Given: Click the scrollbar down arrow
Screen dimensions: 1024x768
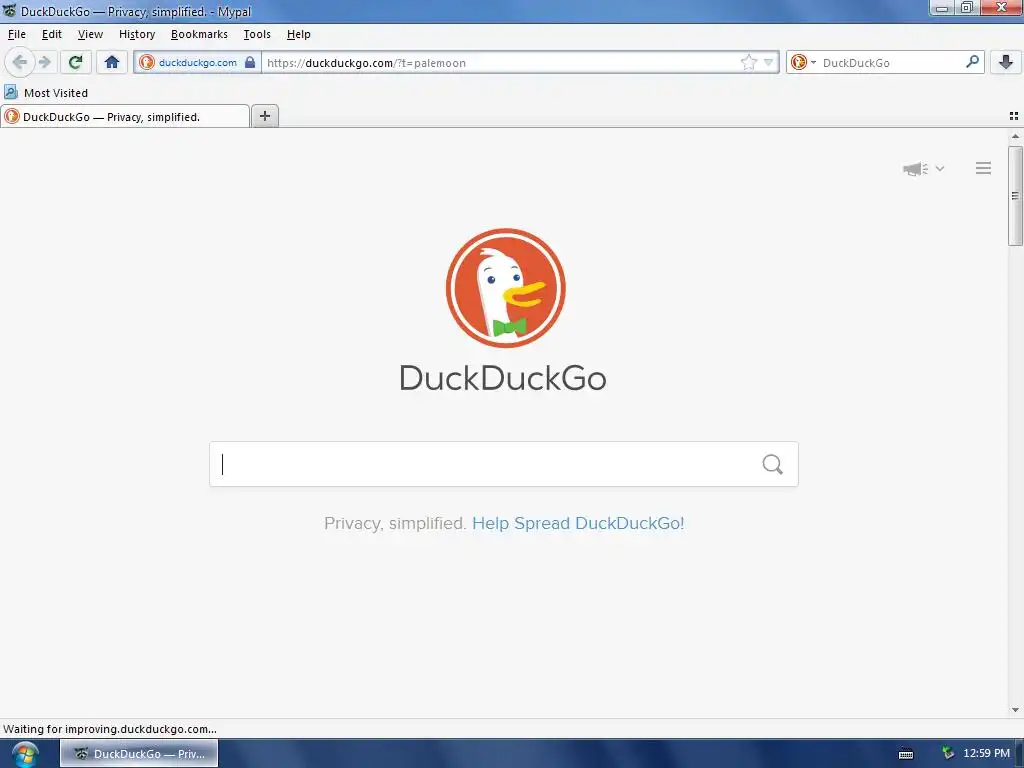Looking at the screenshot, I should click(x=1015, y=710).
